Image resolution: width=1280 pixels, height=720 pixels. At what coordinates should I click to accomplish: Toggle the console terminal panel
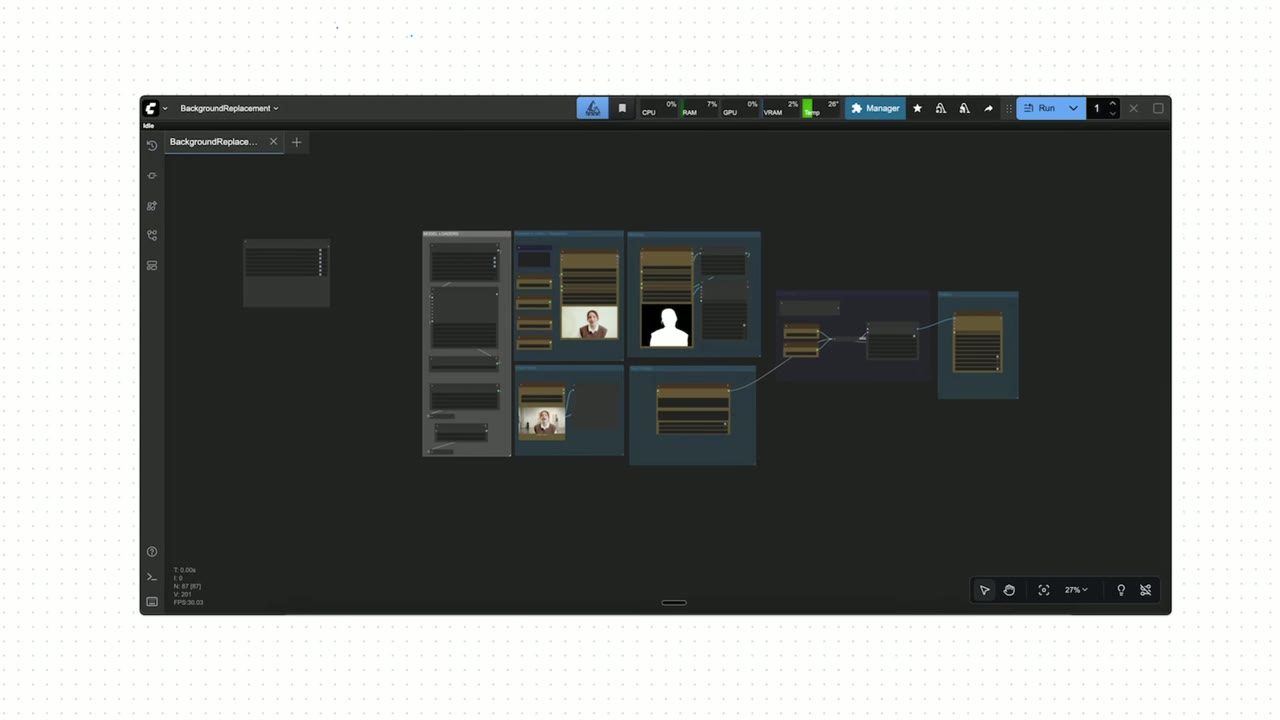tap(152, 577)
